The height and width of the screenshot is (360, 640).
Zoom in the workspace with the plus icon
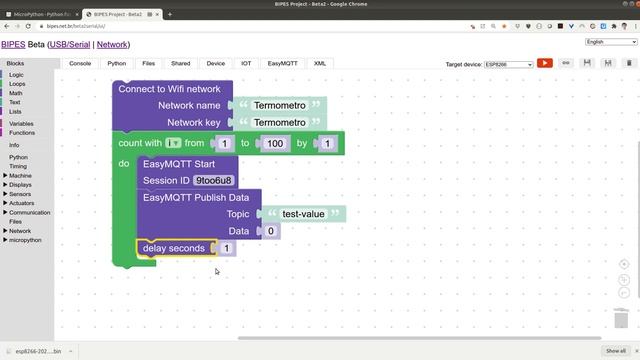tap(624, 280)
